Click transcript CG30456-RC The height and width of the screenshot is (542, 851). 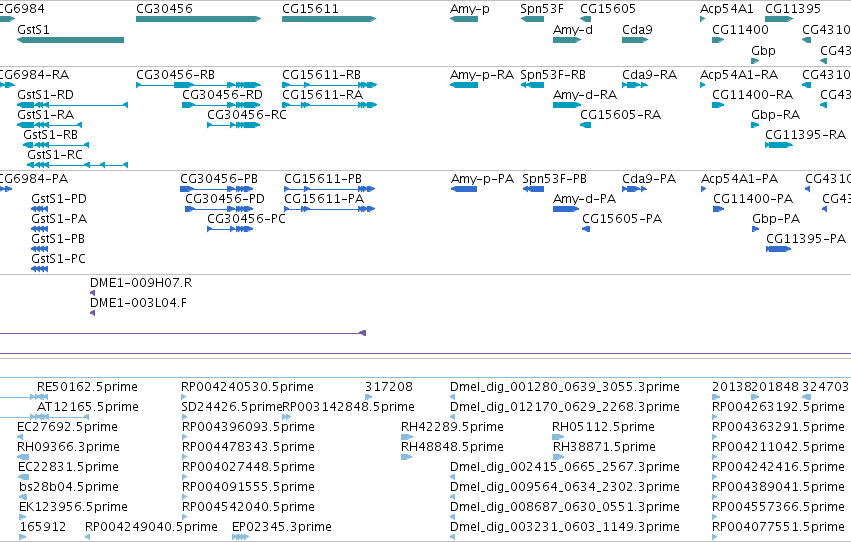point(246,115)
